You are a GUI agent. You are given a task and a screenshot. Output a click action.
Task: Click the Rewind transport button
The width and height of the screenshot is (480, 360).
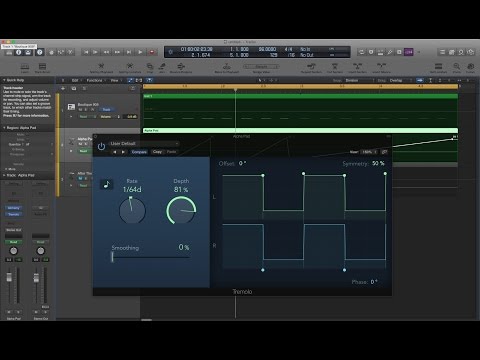[106, 52]
